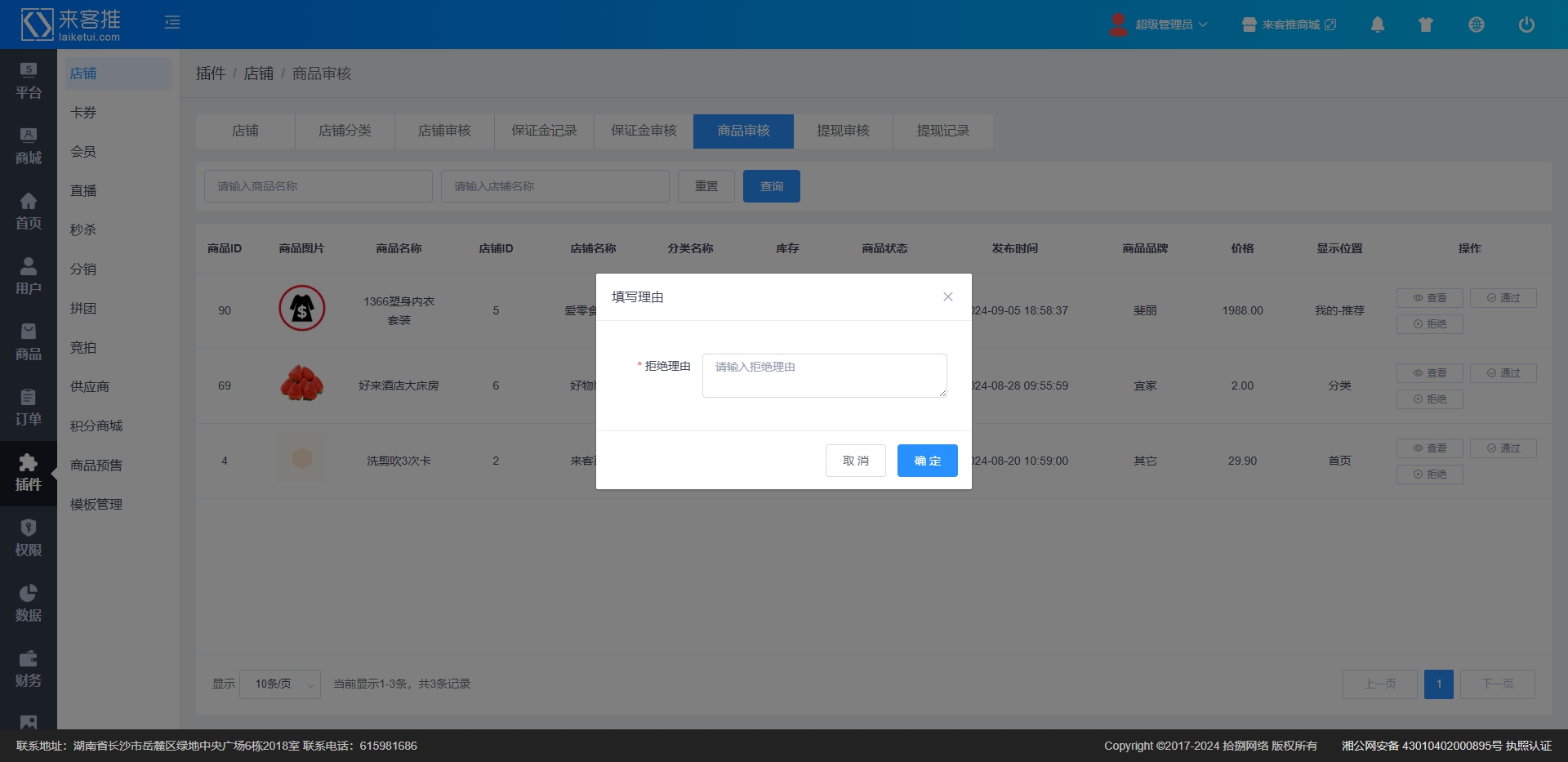
Task: Switch to the 提现审核 tab
Action: tap(843, 131)
